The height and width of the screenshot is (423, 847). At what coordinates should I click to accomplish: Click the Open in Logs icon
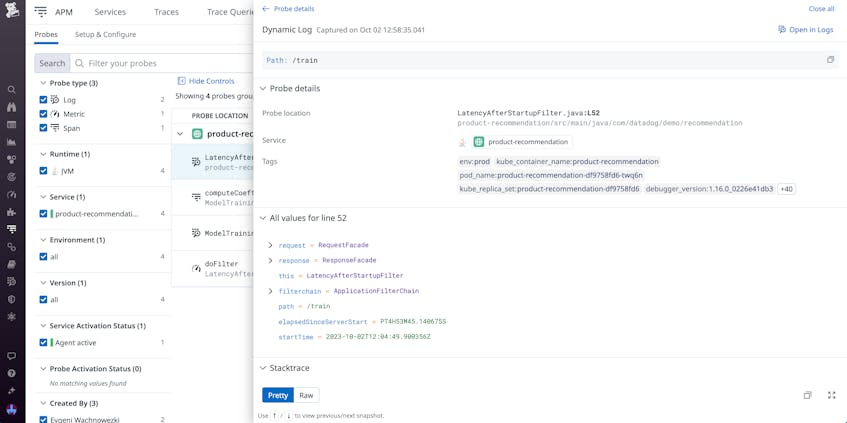tap(782, 30)
